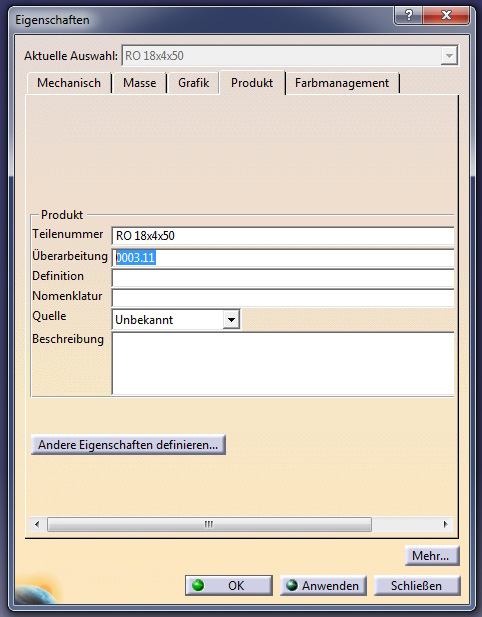Screen dimensions: 482x617
Task: Click into the Teilenummer field
Action: (283, 236)
